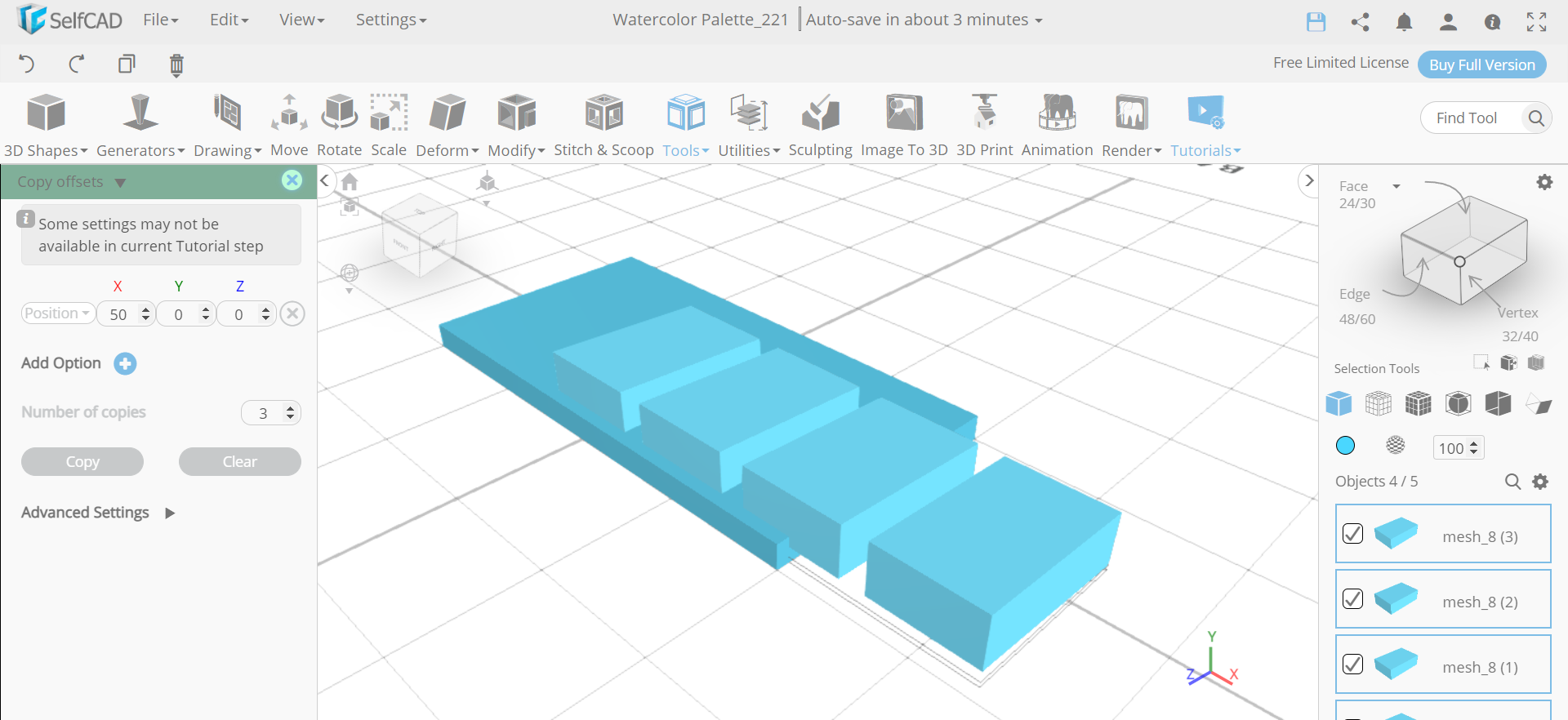The width and height of the screenshot is (1568, 720).
Task: Select the Rotate tool
Action: click(x=339, y=126)
